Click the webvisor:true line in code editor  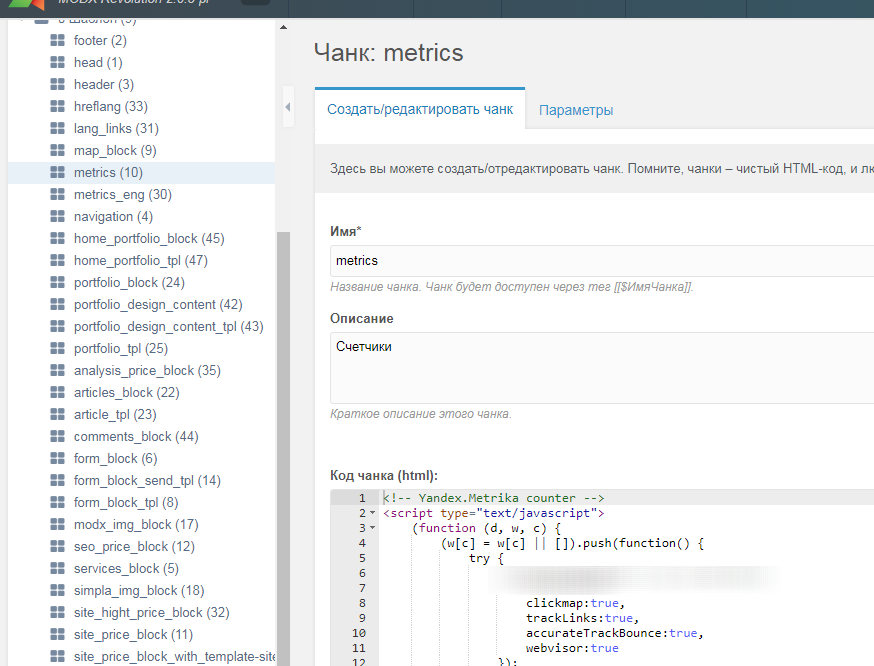click(572, 649)
